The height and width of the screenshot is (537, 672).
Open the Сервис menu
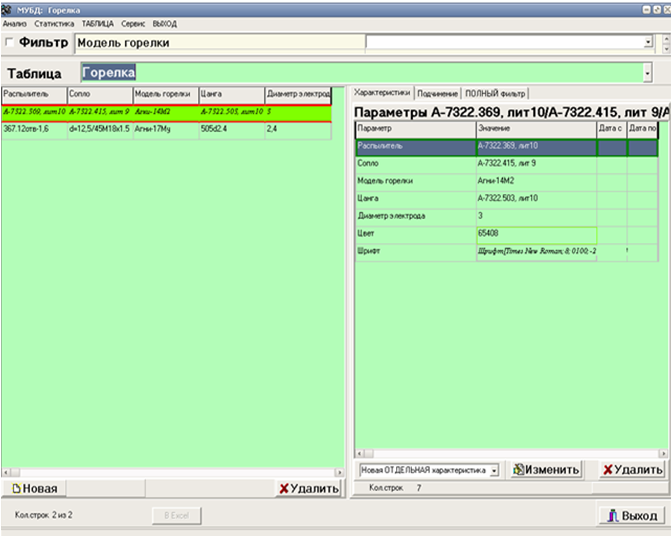click(133, 24)
